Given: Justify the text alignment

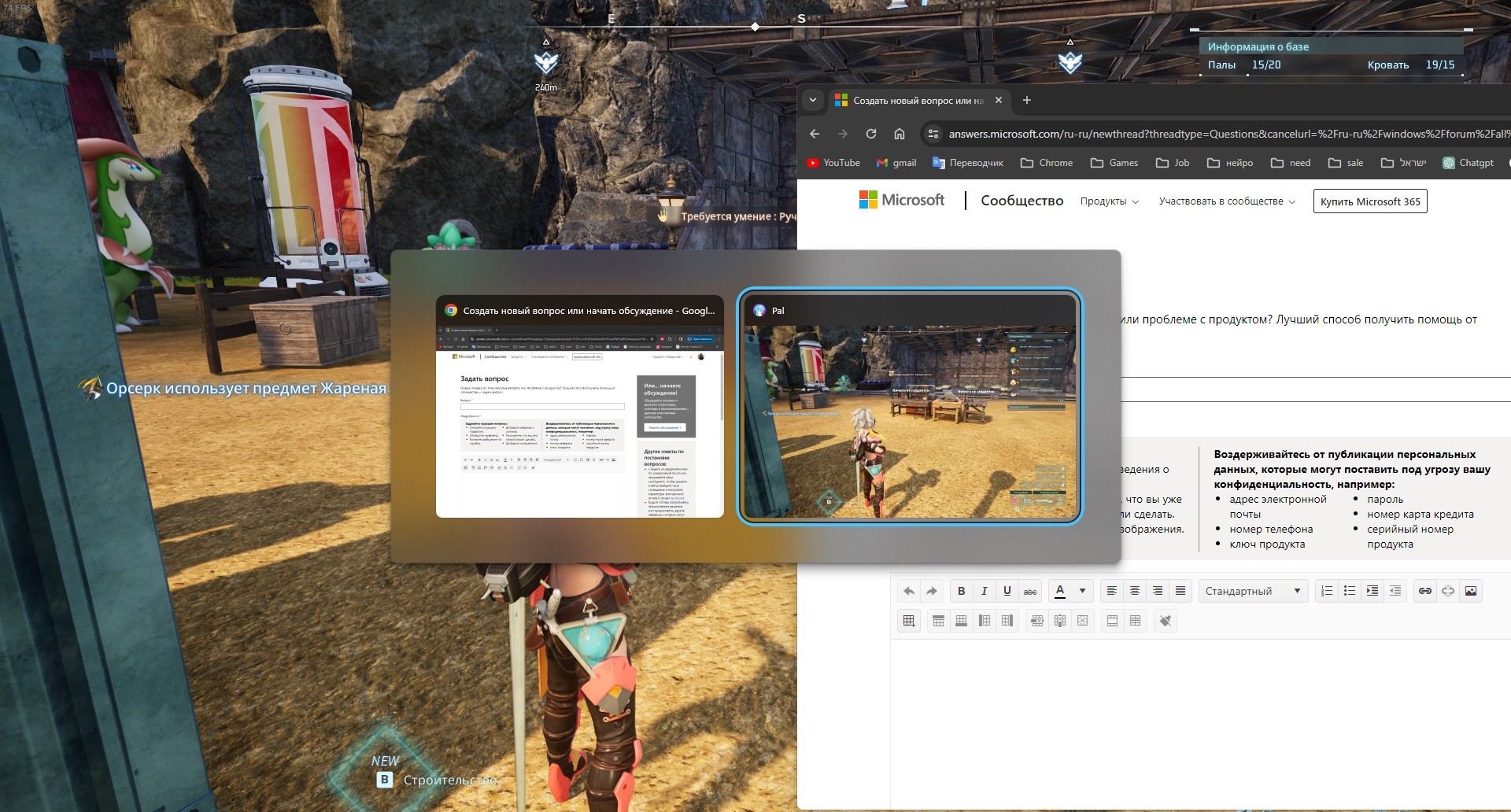Looking at the screenshot, I should point(1180,591).
